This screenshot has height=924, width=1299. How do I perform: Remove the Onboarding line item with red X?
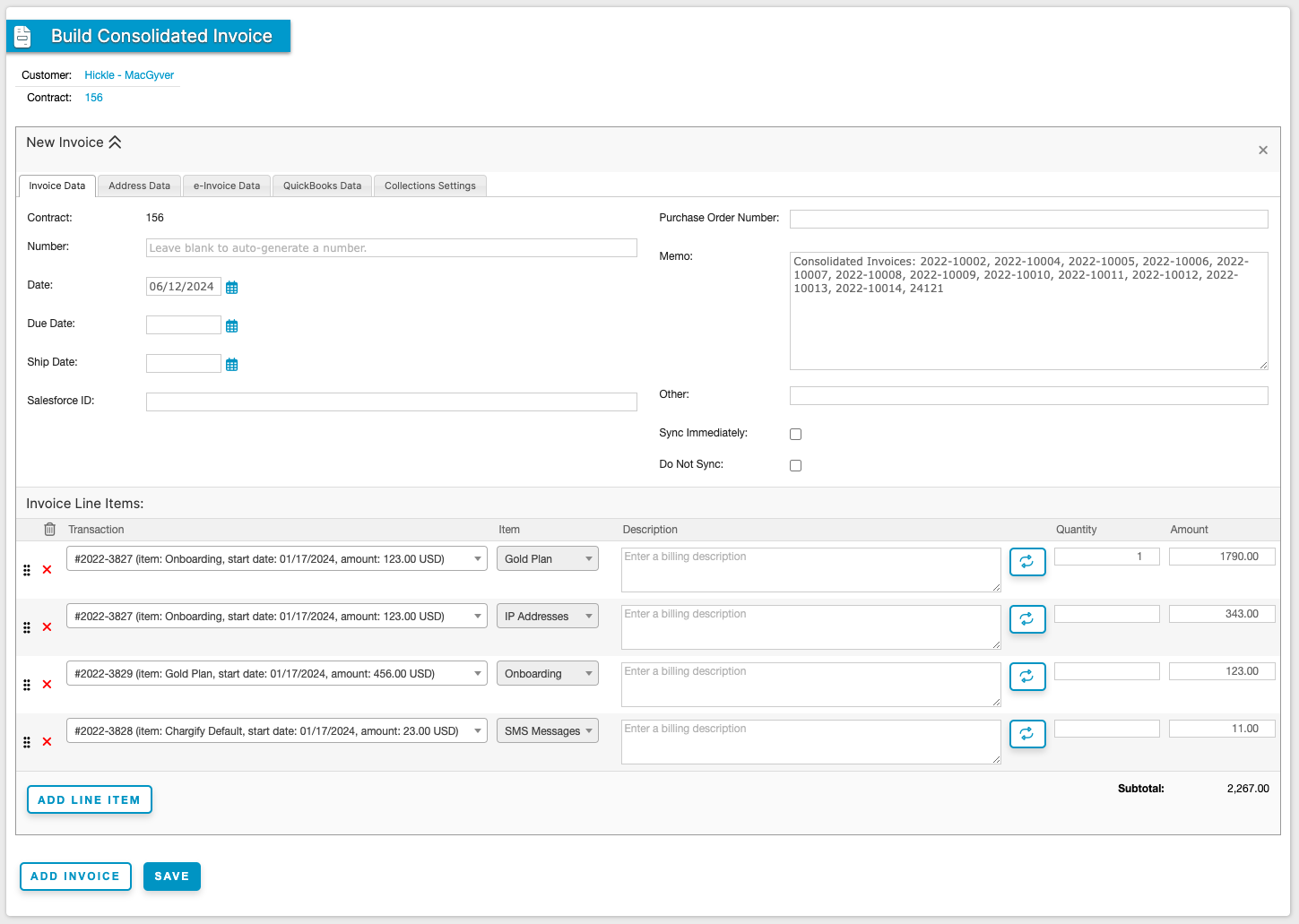pyautogui.click(x=47, y=685)
